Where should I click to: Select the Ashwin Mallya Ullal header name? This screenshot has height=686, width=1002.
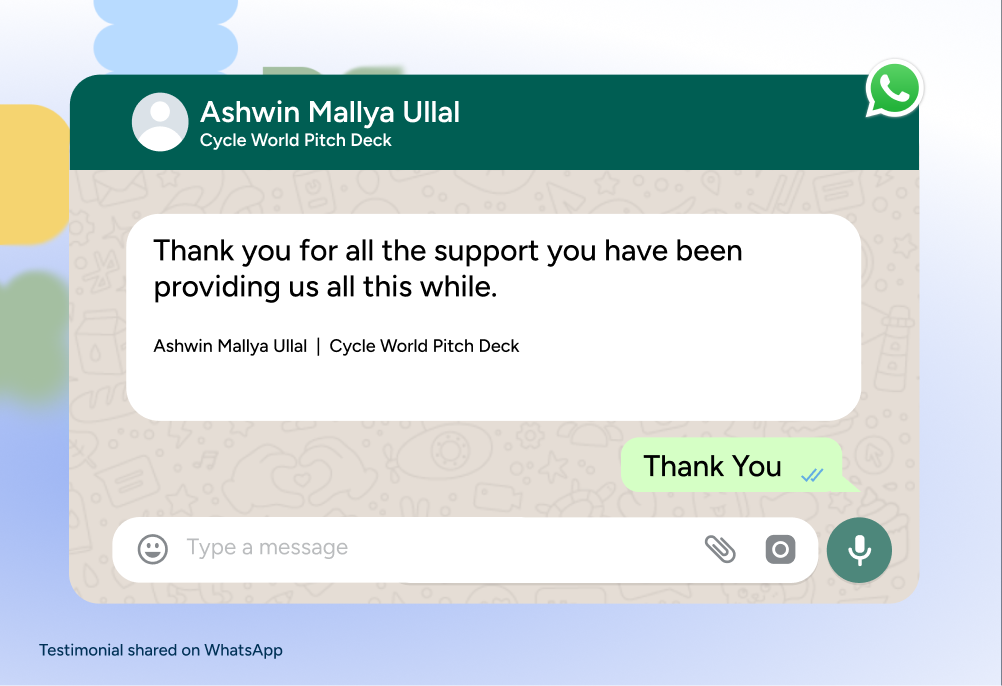coord(330,112)
